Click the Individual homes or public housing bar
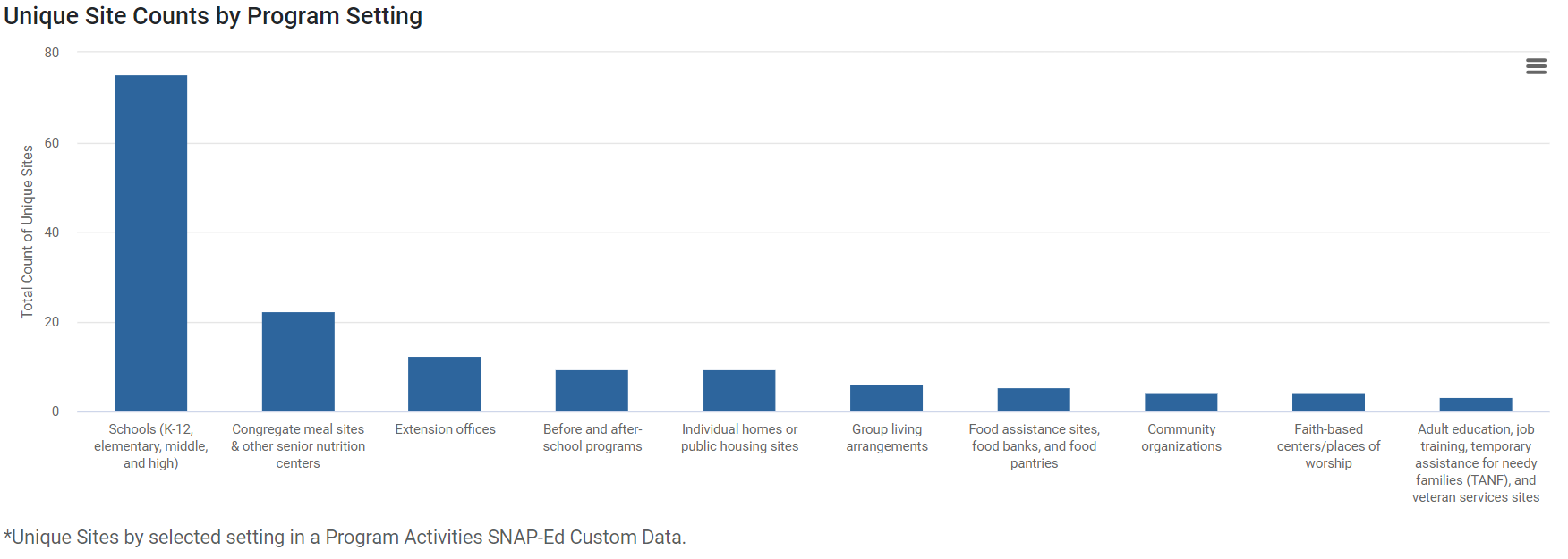The width and height of the screenshot is (1568, 559). (739, 391)
